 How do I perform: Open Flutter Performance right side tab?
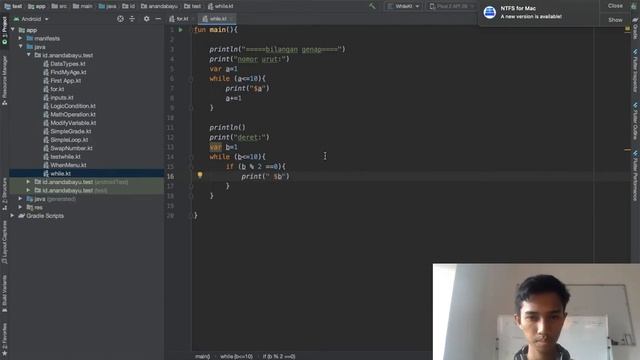(x=636, y=176)
